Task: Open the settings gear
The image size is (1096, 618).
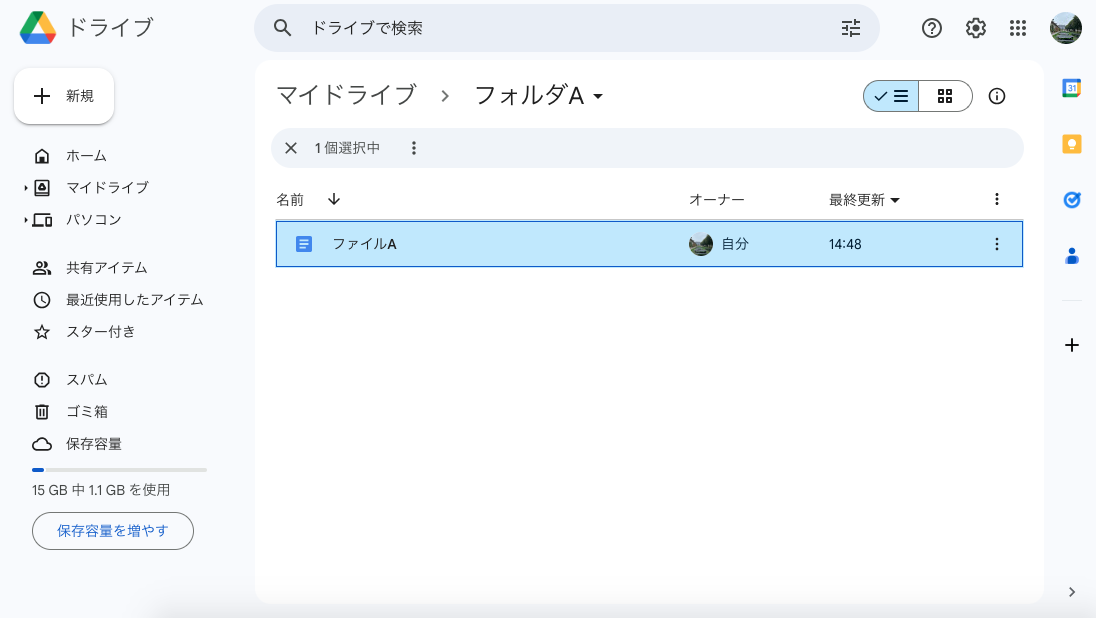Action: 975,28
